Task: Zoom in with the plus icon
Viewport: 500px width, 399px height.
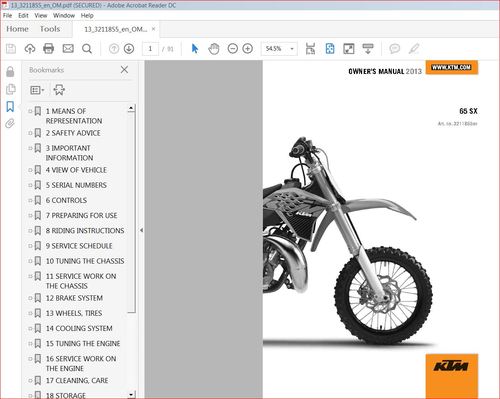Action: pyautogui.click(x=247, y=49)
